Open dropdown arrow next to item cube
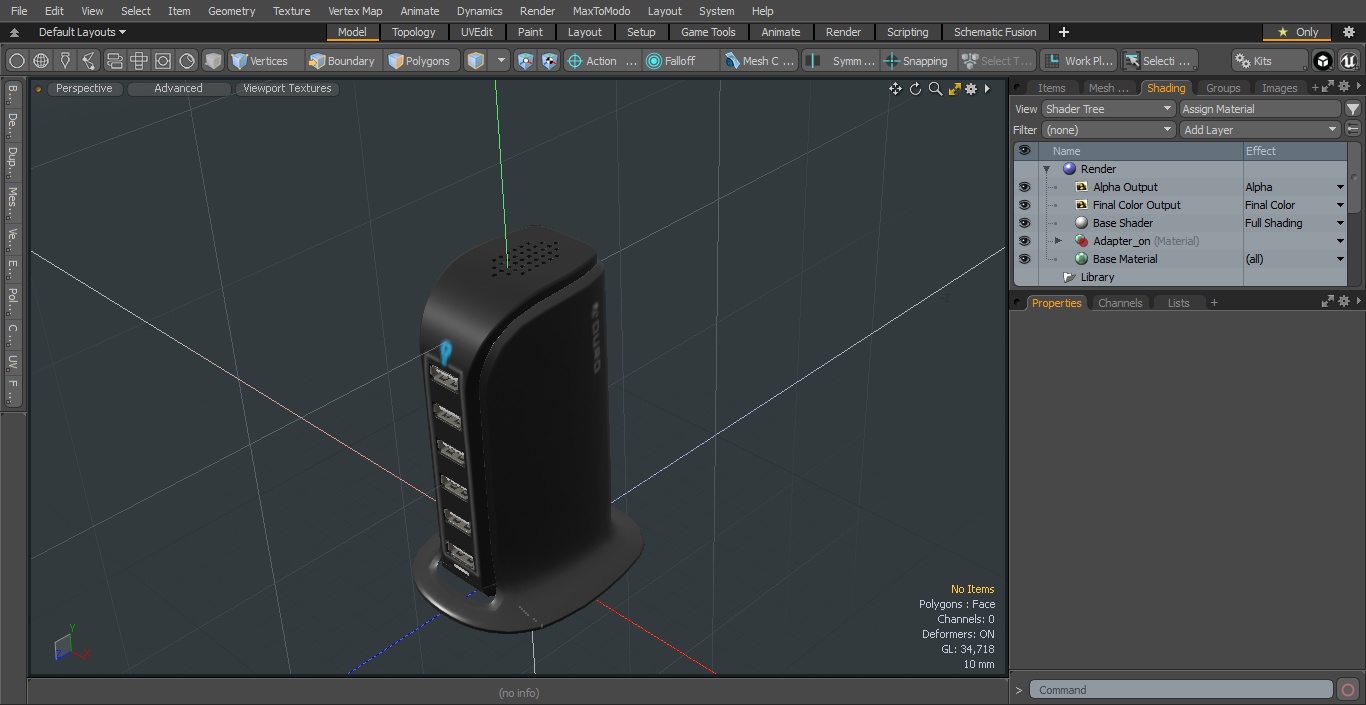The height and width of the screenshot is (705, 1366). [501, 61]
